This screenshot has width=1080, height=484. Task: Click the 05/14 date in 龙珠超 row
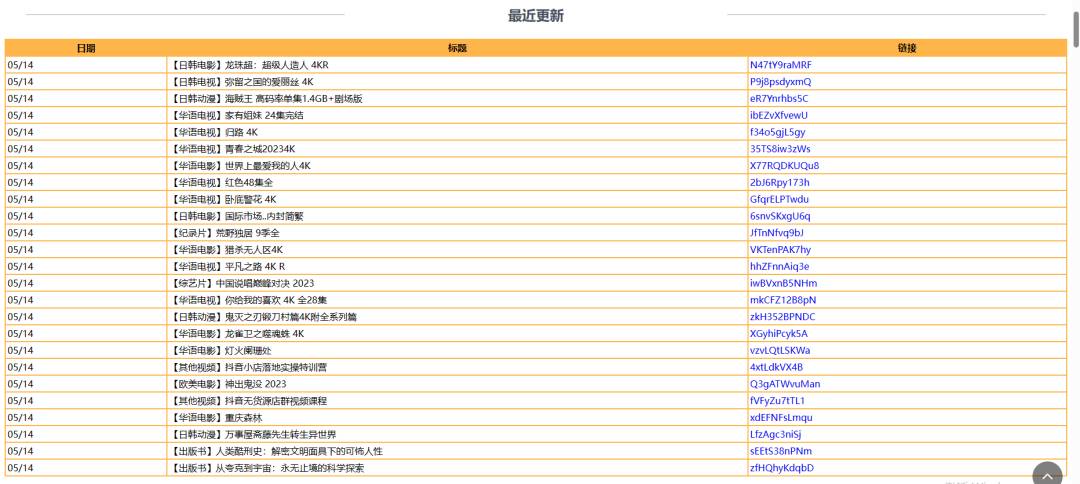click(x=21, y=65)
